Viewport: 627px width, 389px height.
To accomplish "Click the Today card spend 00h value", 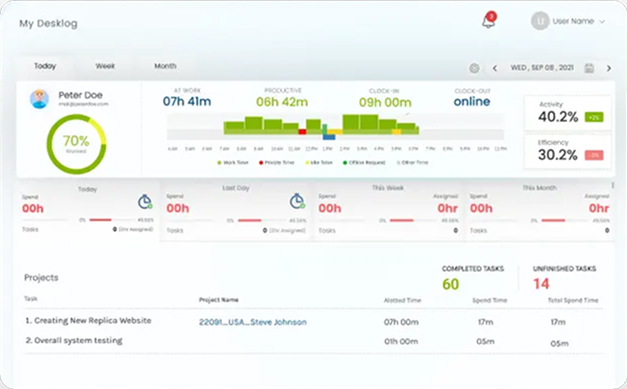I will coord(33,209).
